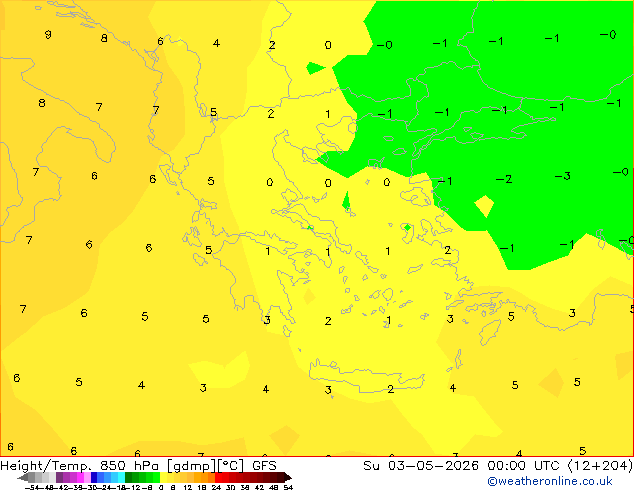Click the Su 03-05-2026 00:00 UTC date label

pos(463,466)
